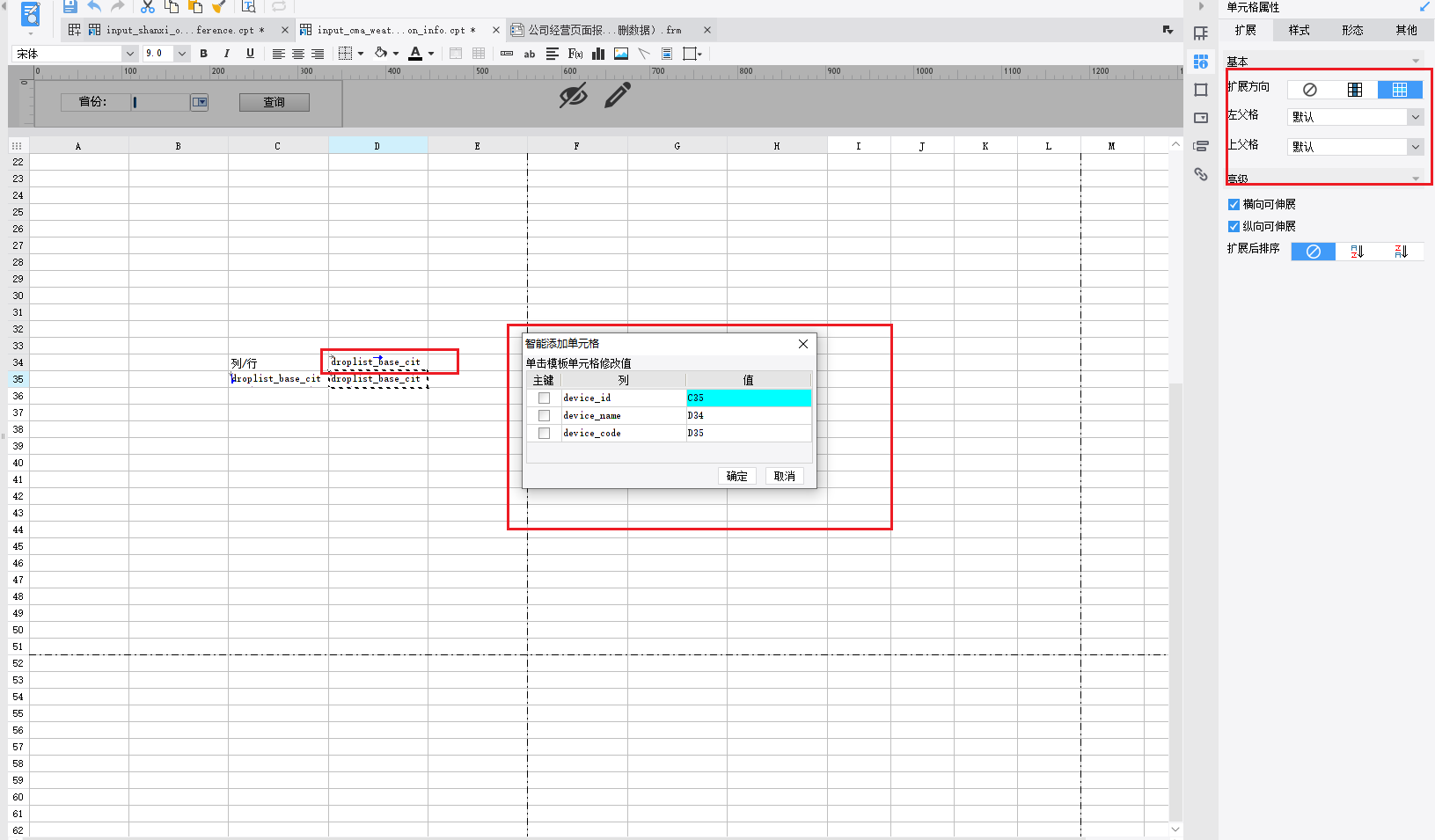Set expand direction to horizontal
Image resolution: width=1435 pixels, height=840 pixels.
click(1400, 90)
